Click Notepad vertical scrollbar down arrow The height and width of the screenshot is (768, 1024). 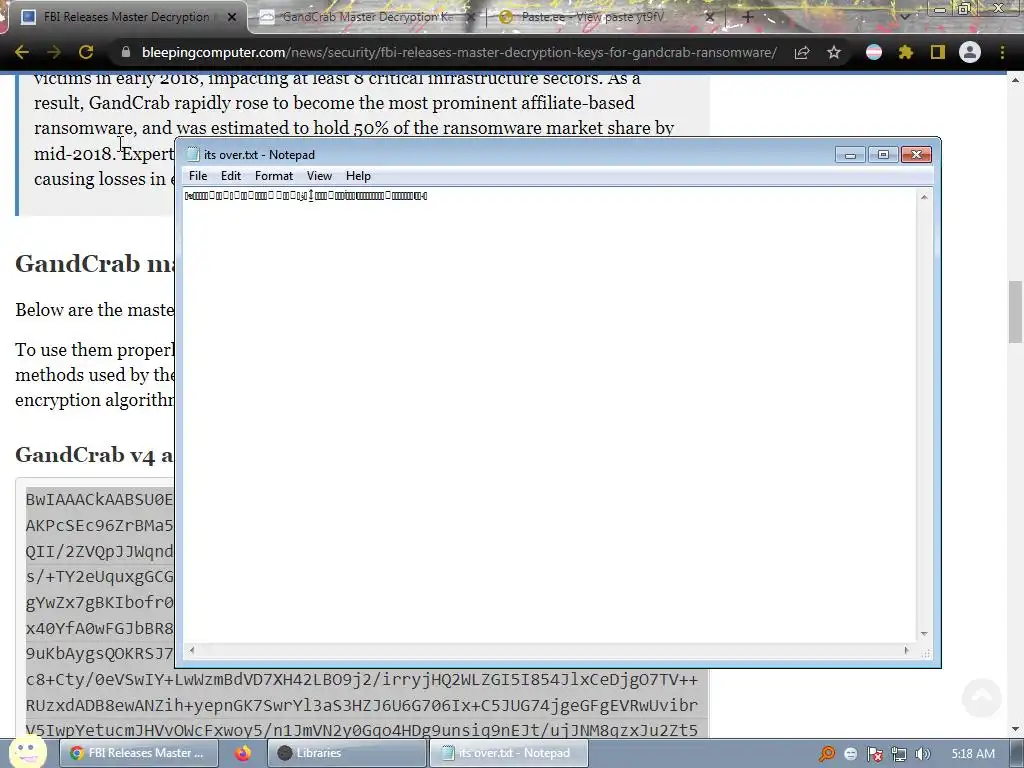coord(924,633)
